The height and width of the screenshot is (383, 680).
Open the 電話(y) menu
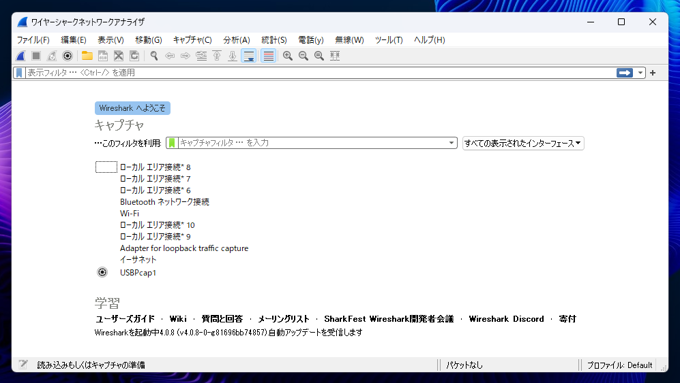tap(311, 40)
